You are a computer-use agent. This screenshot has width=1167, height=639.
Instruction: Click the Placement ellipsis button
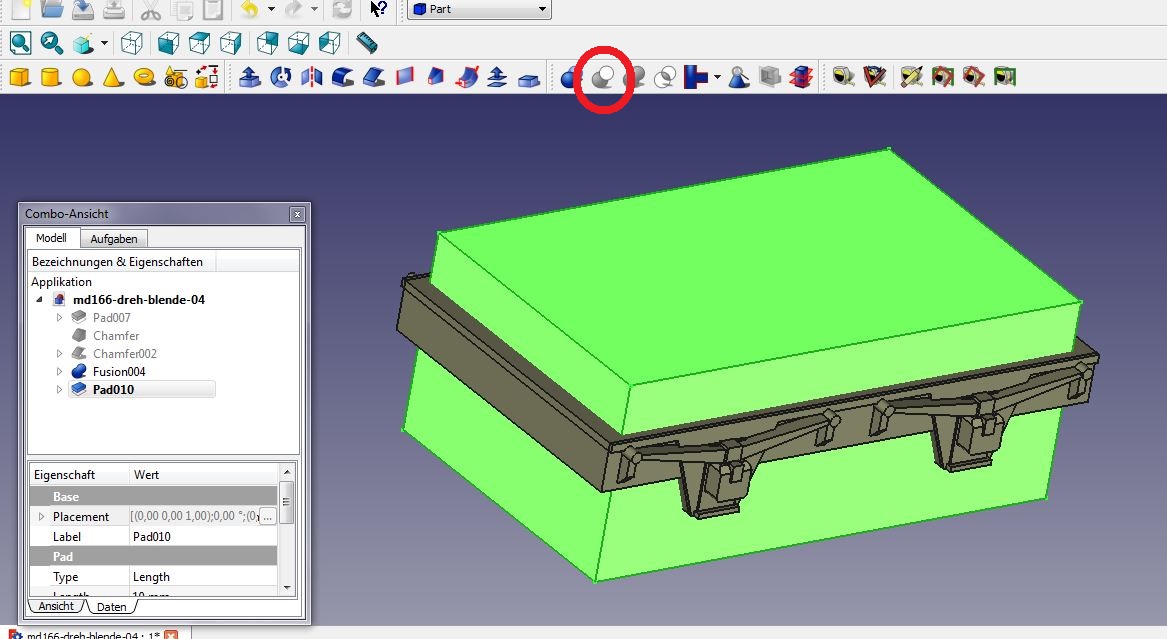[267, 516]
